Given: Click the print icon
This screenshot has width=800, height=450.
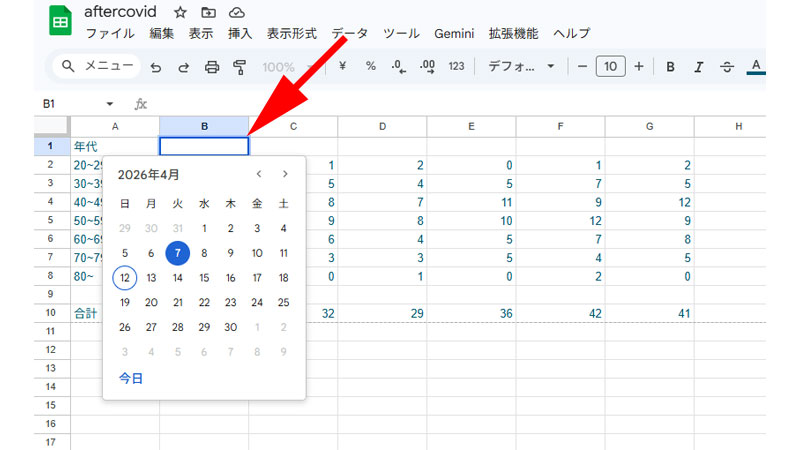Looking at the screenshot, I should (x=212, y=67).
